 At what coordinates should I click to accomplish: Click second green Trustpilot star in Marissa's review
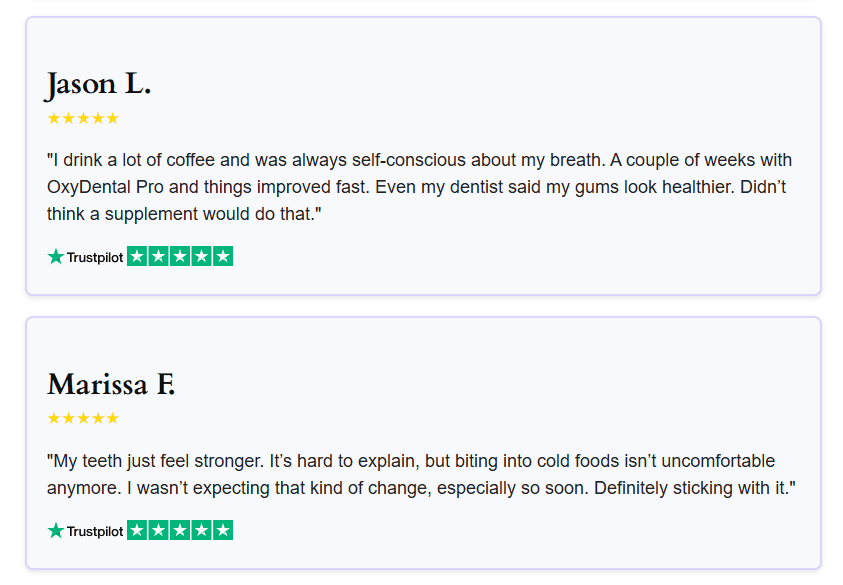[x=159, y=530]
